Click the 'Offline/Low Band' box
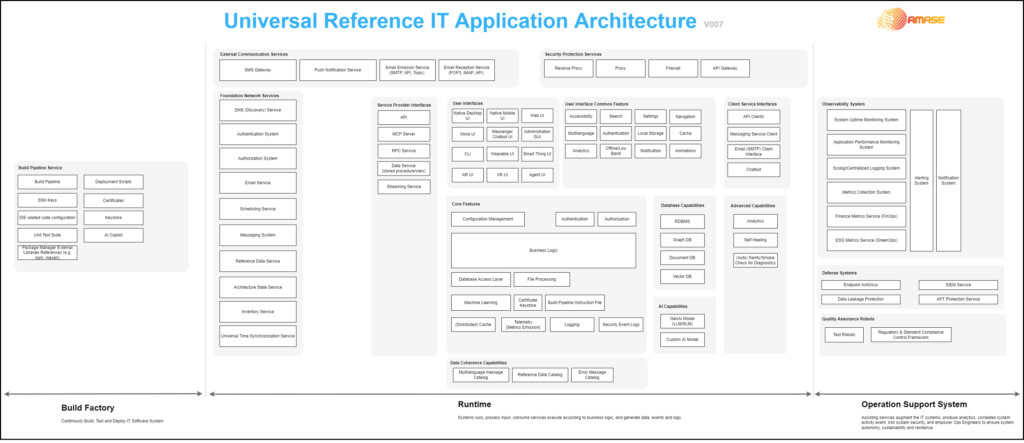1024x443 pixels. pyautogui.click(x=616, y=151)
